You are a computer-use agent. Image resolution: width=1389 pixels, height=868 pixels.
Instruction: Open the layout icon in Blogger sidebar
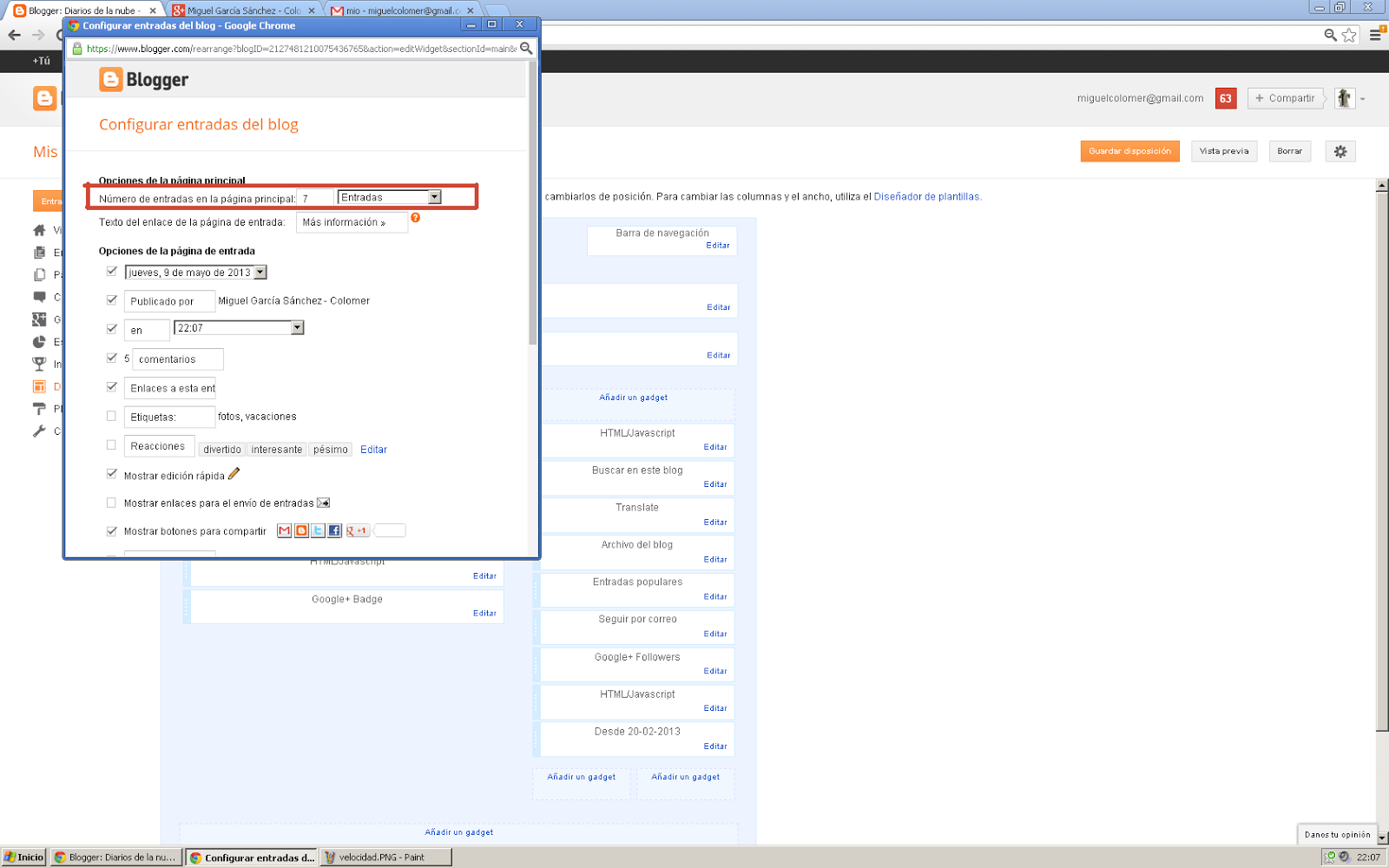[x=39, y=386]
